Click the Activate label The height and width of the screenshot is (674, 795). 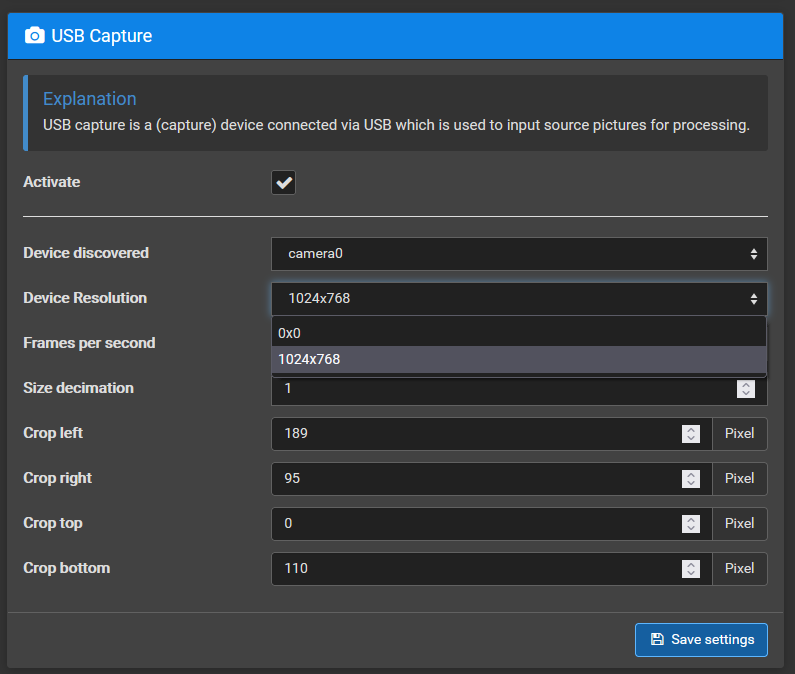pyautogui.click(x=52, y=182)
